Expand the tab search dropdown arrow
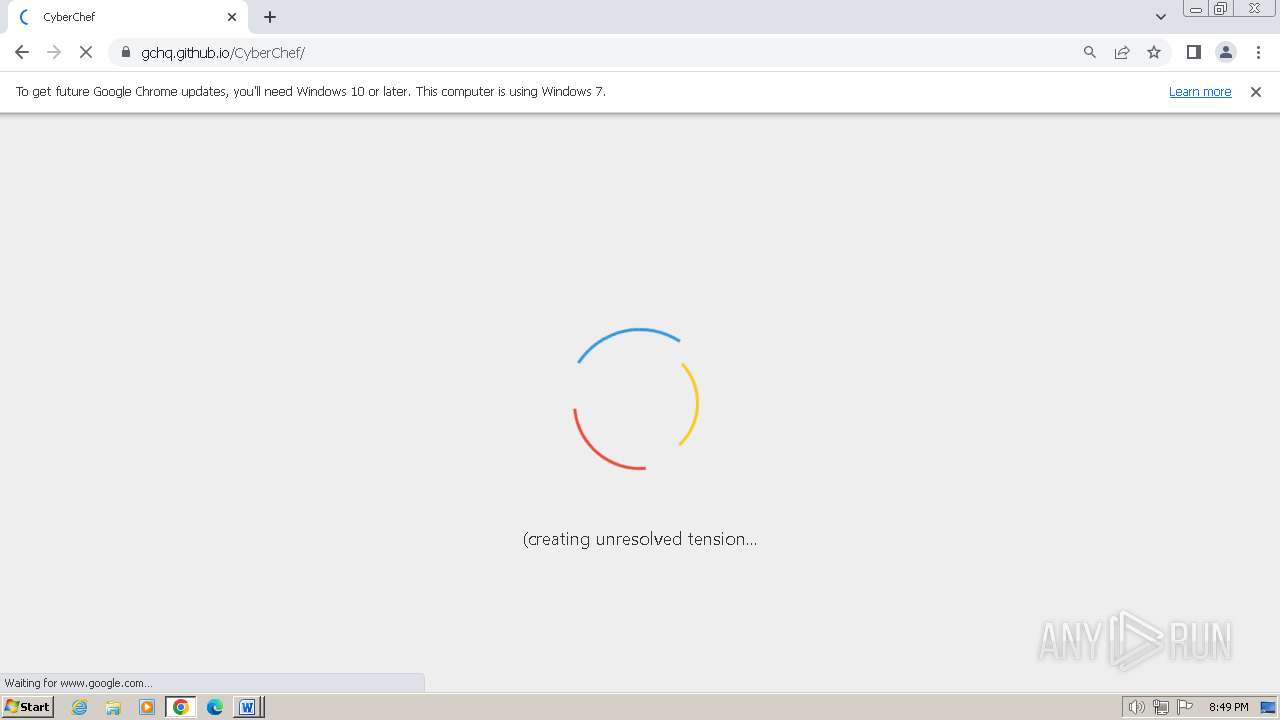This screenshot has width=1280, height=720. [1161, 17]
